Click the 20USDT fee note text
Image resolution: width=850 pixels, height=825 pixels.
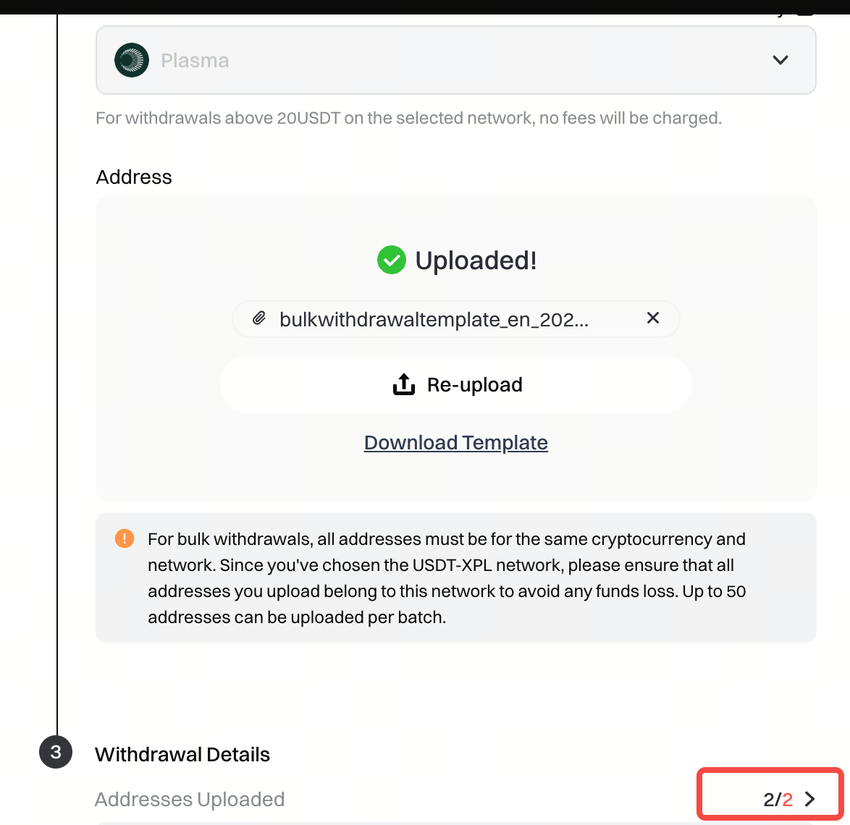408,118
